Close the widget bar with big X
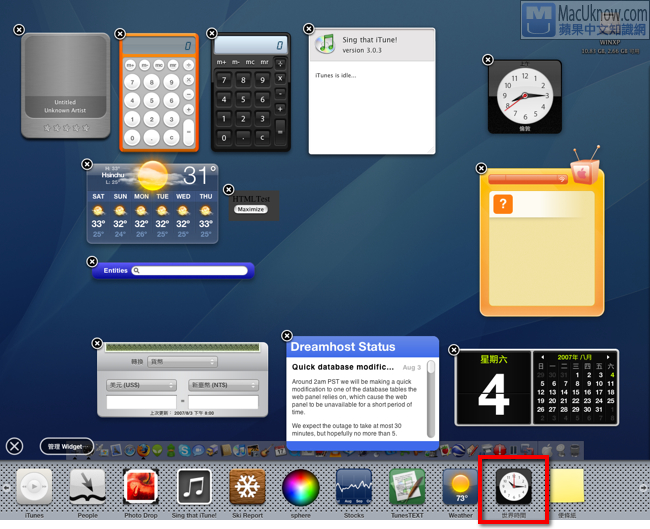This screenshot has width=650, height=529. pos(15,446)
